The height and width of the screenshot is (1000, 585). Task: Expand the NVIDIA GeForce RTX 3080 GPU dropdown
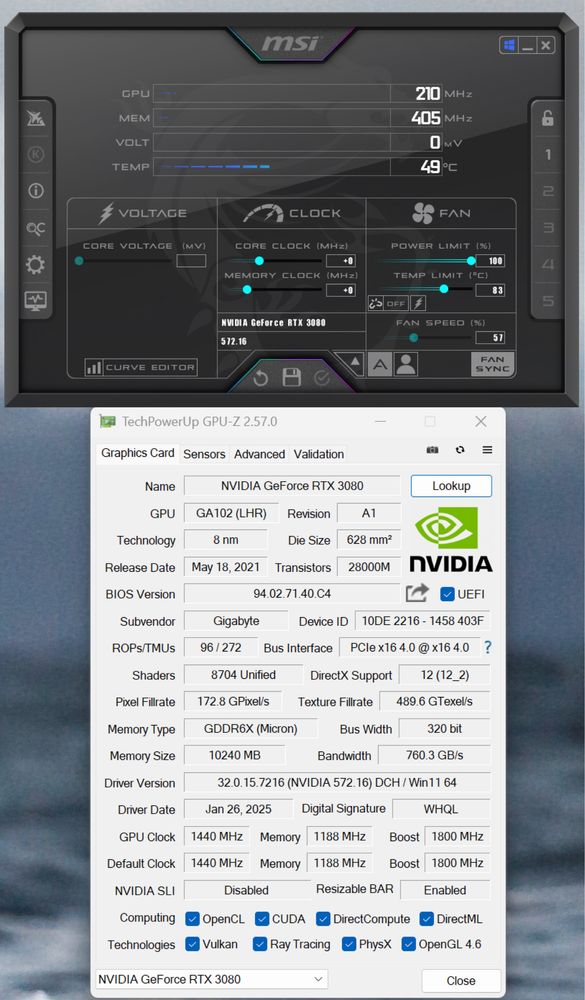pyautogui.click(x=211, y=979)
